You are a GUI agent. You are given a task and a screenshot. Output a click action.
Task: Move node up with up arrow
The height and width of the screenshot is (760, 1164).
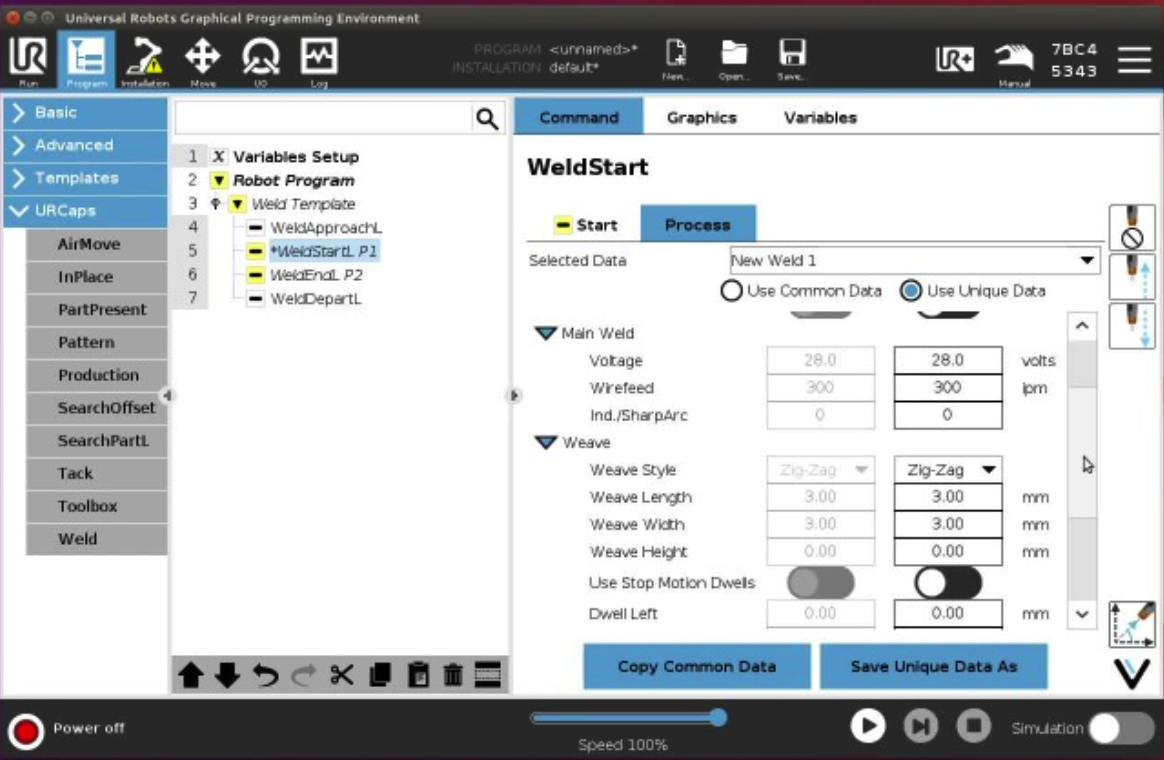[191, 675]
